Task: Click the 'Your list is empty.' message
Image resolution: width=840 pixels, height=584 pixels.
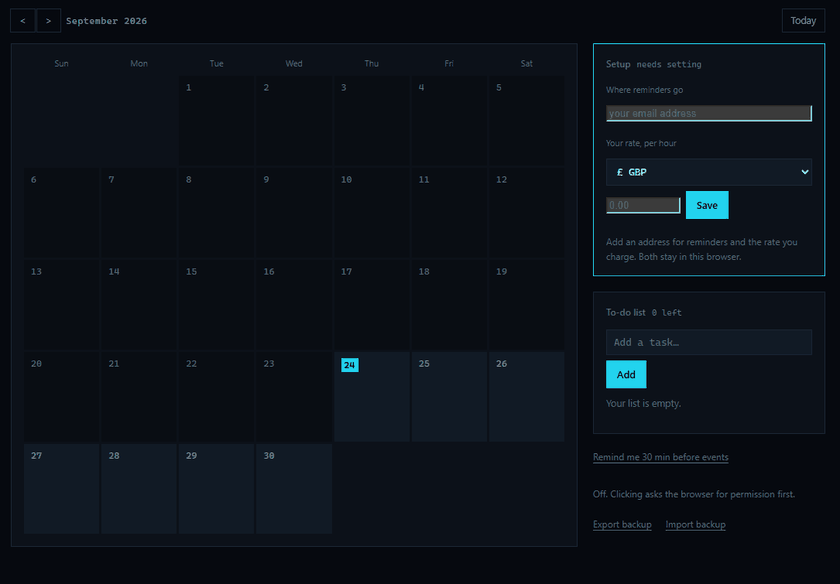Action: click(x=643, y=403)
